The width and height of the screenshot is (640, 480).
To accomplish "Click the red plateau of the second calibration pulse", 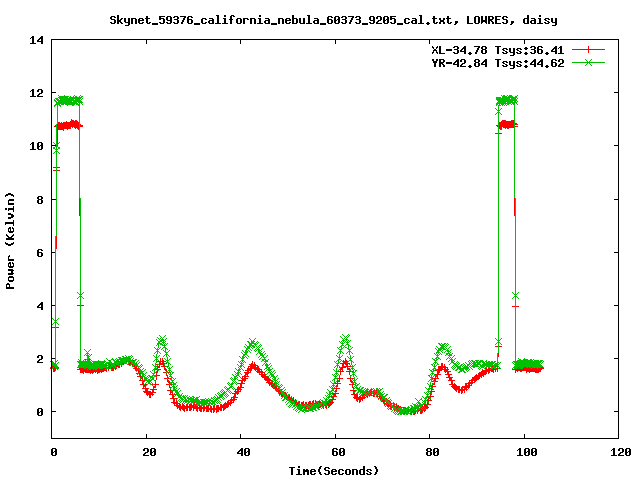I will pos(508,124).
